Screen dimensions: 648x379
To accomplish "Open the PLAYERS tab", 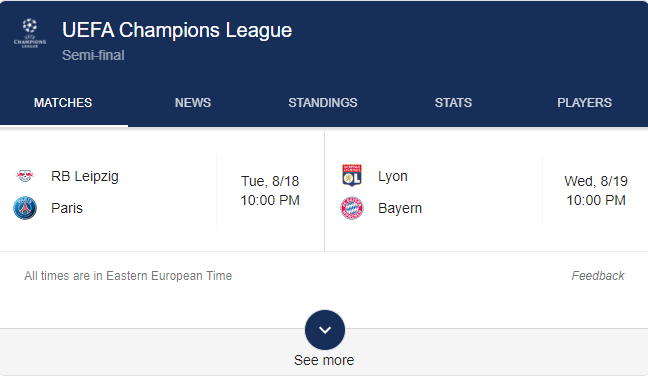I will click(x=584, y=102).
